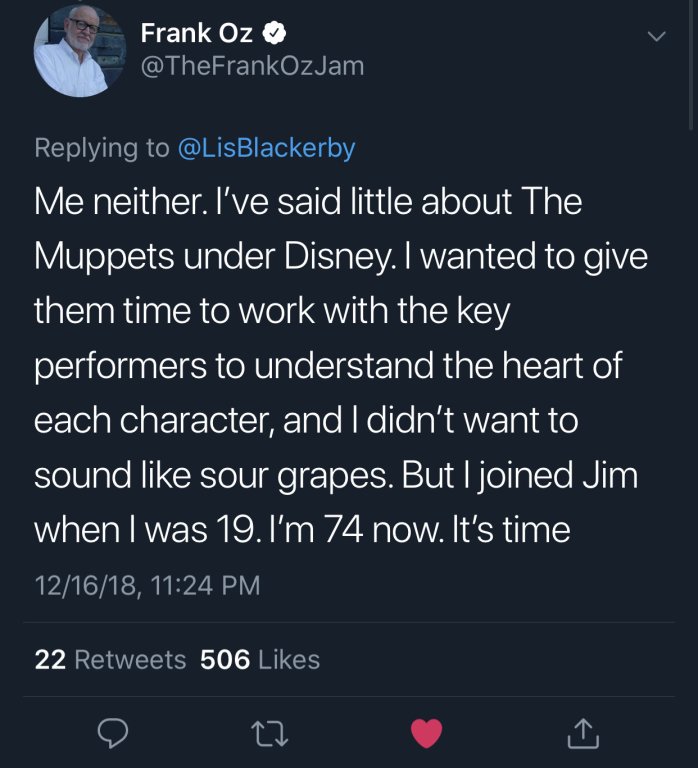Unlike the tweet via the red heart
This screenshot has height=768, width=698.
pyautogui.click(x=427, y=734)
